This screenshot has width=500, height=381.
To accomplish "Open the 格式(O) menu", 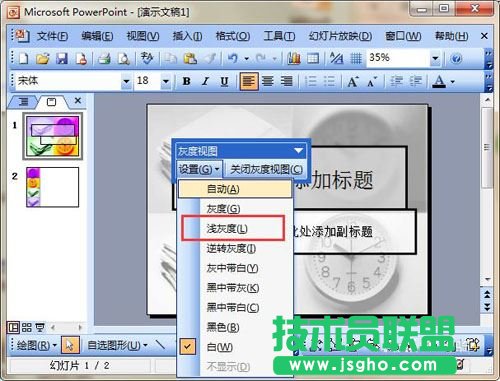I will 233,36.
